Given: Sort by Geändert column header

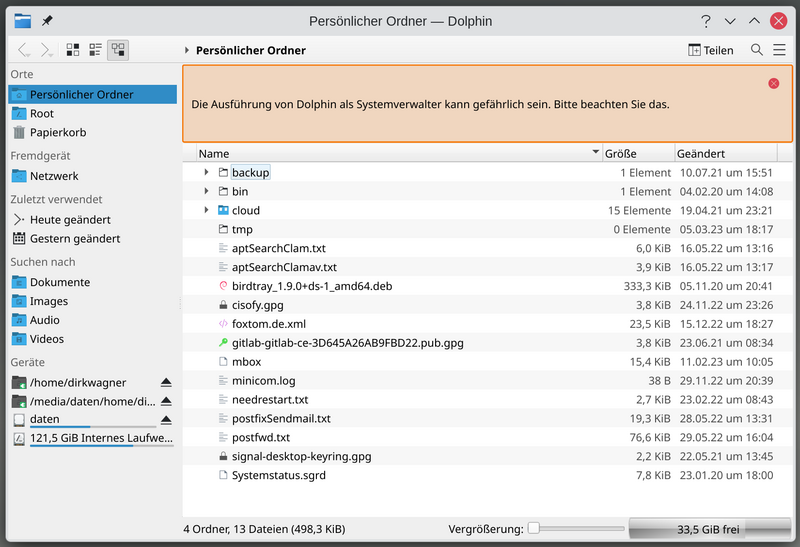Looking at the screenshot, I should coord(726,154).
